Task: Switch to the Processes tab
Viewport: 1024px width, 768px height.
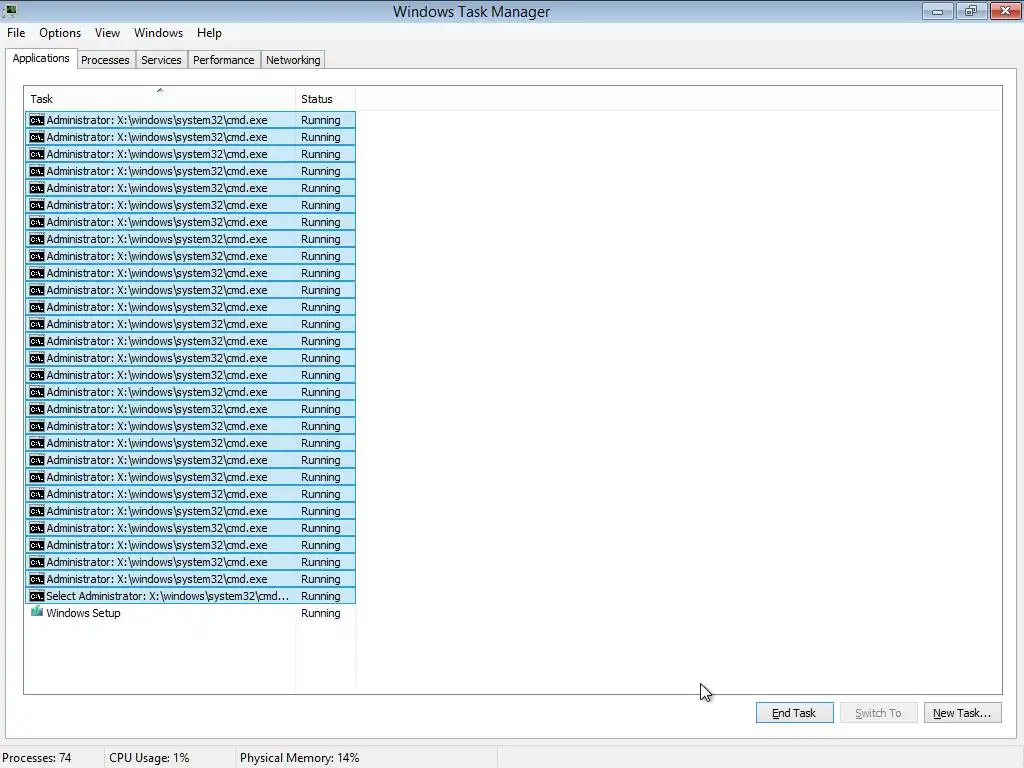Action: pyautogui.click(x=105, y=60)
